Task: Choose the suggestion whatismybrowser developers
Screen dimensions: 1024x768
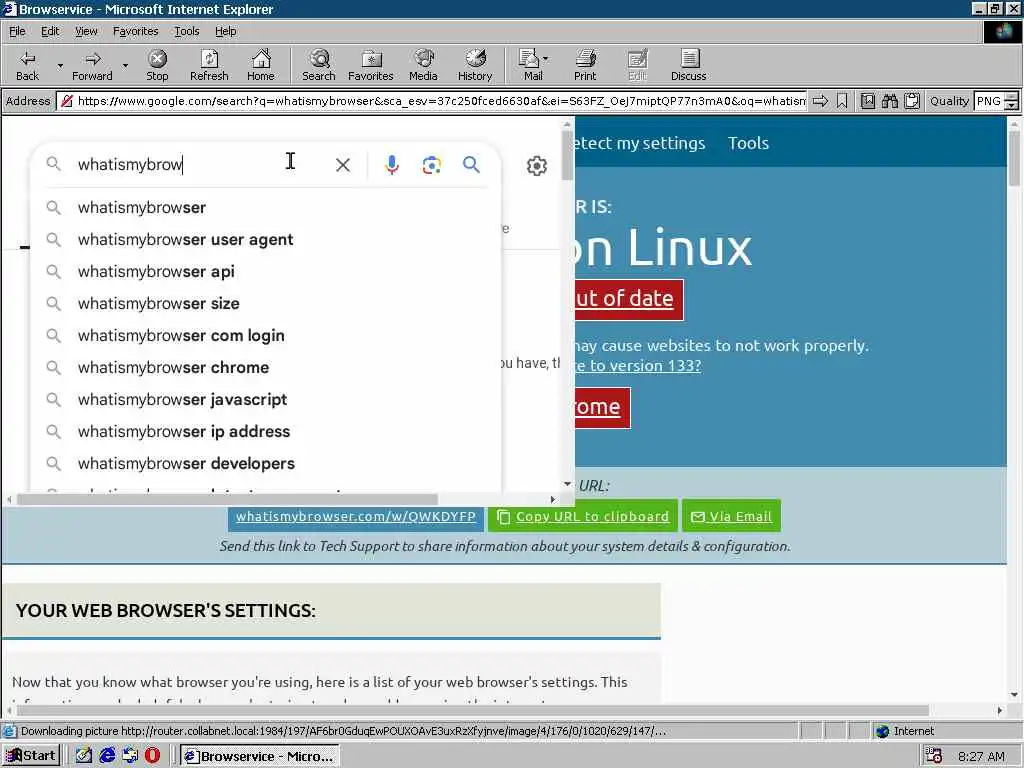Action: click(265, 464)
